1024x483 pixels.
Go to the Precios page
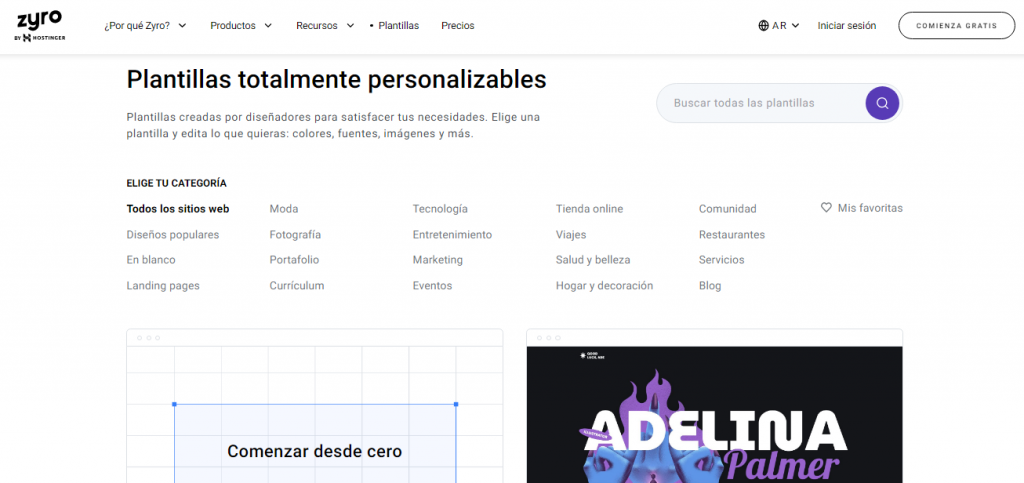pos(458,25)
